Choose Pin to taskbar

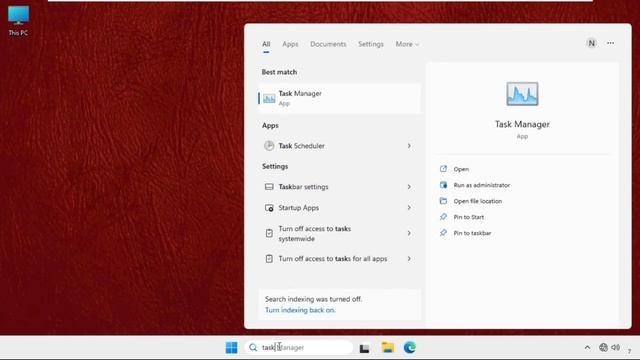coord(472,233)
